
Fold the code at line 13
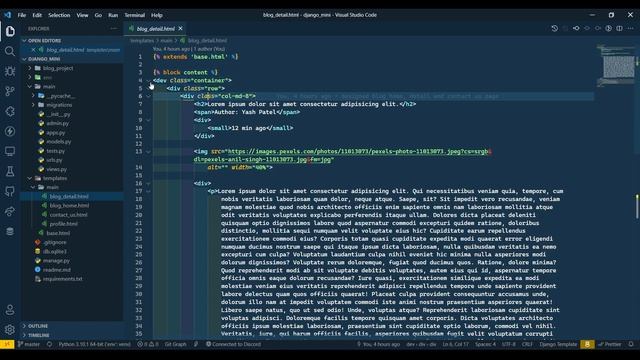148,152
